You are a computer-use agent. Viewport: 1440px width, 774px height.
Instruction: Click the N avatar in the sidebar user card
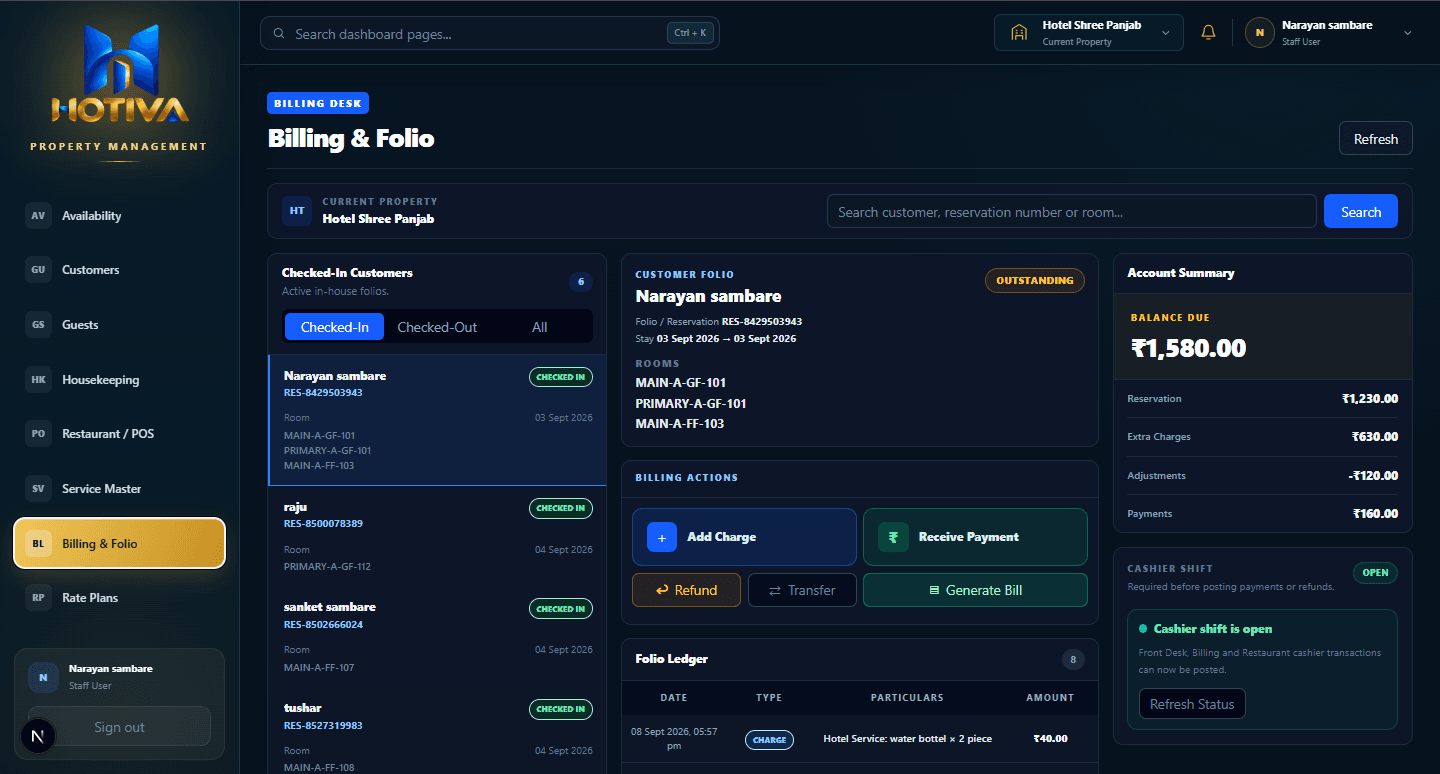pyautogui.click(x=43, y=677)
